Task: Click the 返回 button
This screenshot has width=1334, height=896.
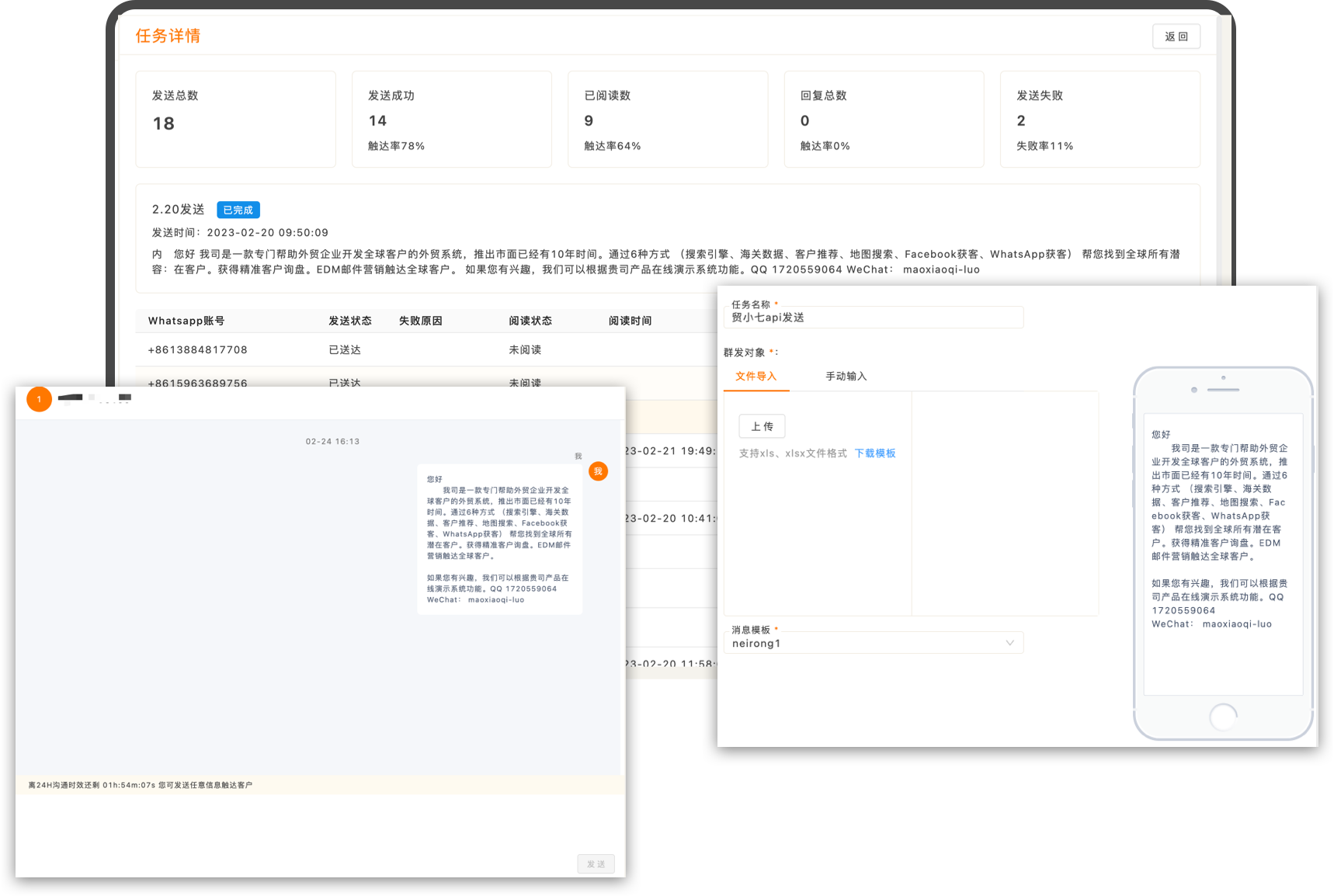Action: tap(1176, 36)
